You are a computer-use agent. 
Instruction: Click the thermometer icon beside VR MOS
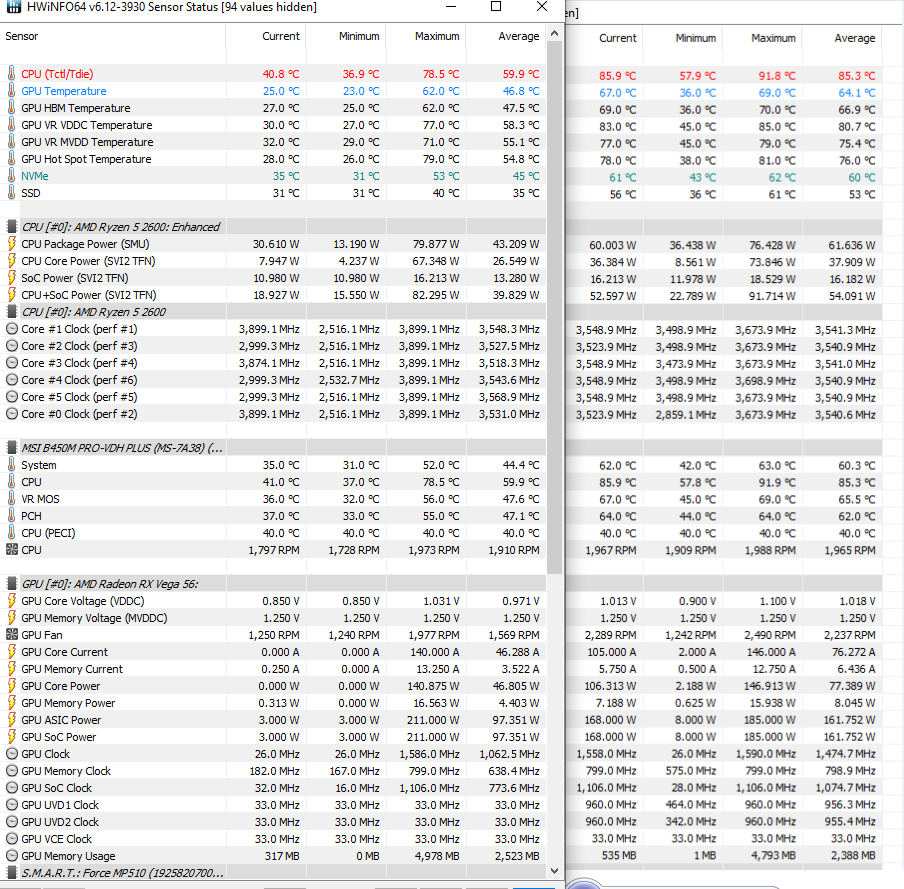tap(11, 499)
